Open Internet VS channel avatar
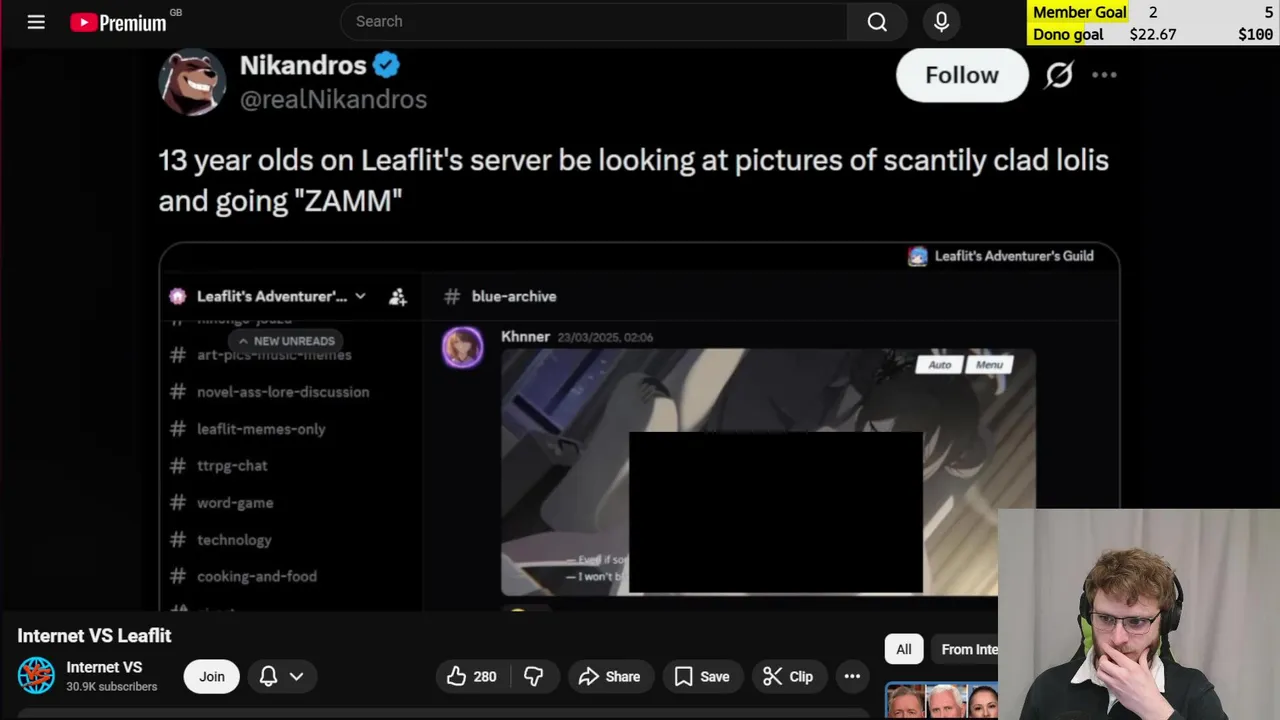 pyautogui.click(x=37, y=676)
